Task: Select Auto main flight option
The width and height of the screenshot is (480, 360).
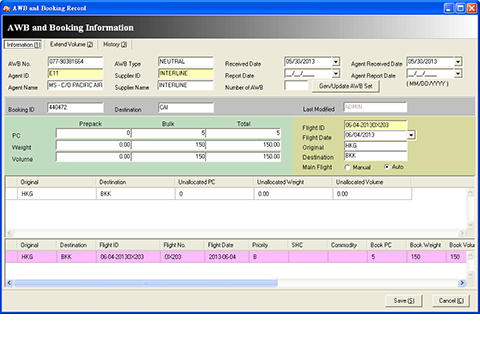Action: [386, 167]
